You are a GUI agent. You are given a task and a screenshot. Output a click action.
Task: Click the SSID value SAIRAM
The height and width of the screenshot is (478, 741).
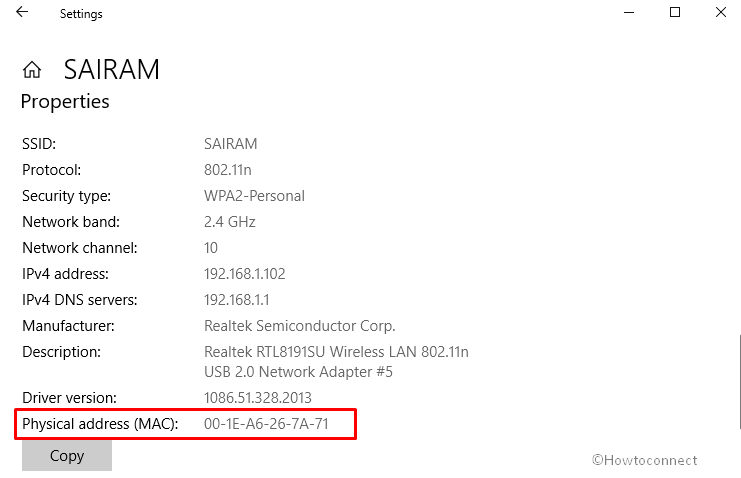pos(230,144)
